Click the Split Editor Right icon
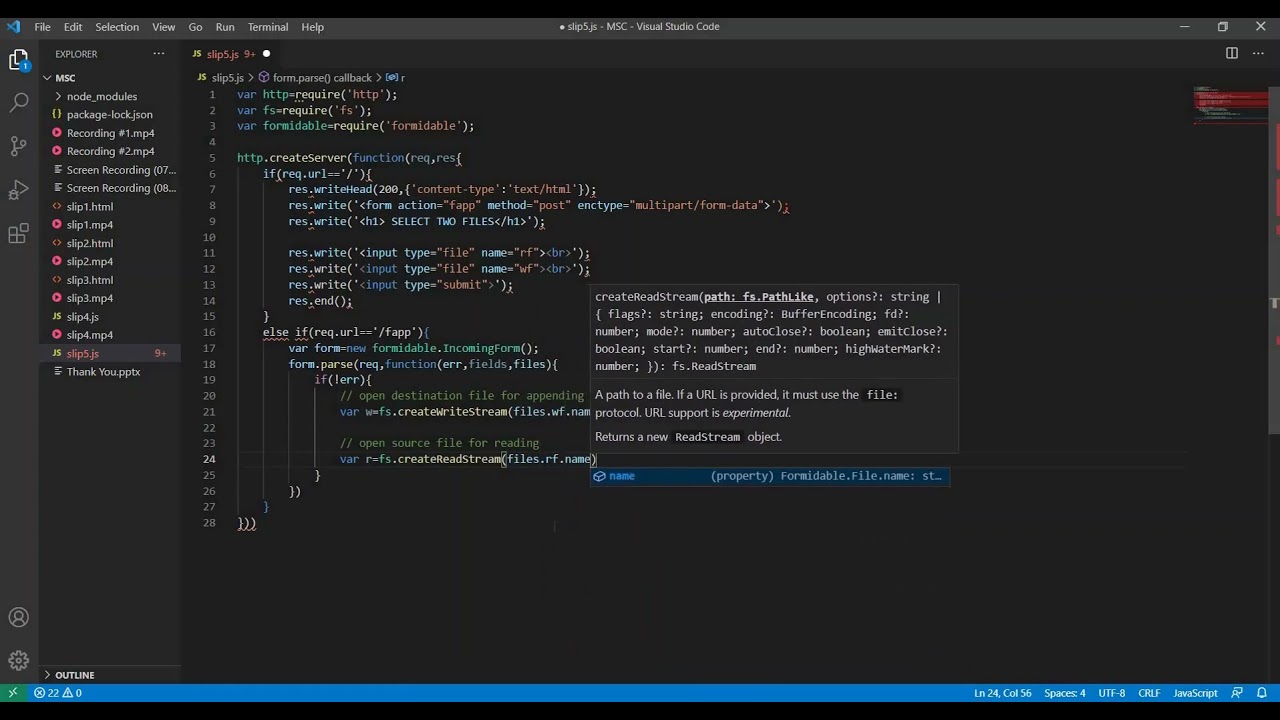The height and width of the screenshot is (720, 1280). (x=1232, y=53)
